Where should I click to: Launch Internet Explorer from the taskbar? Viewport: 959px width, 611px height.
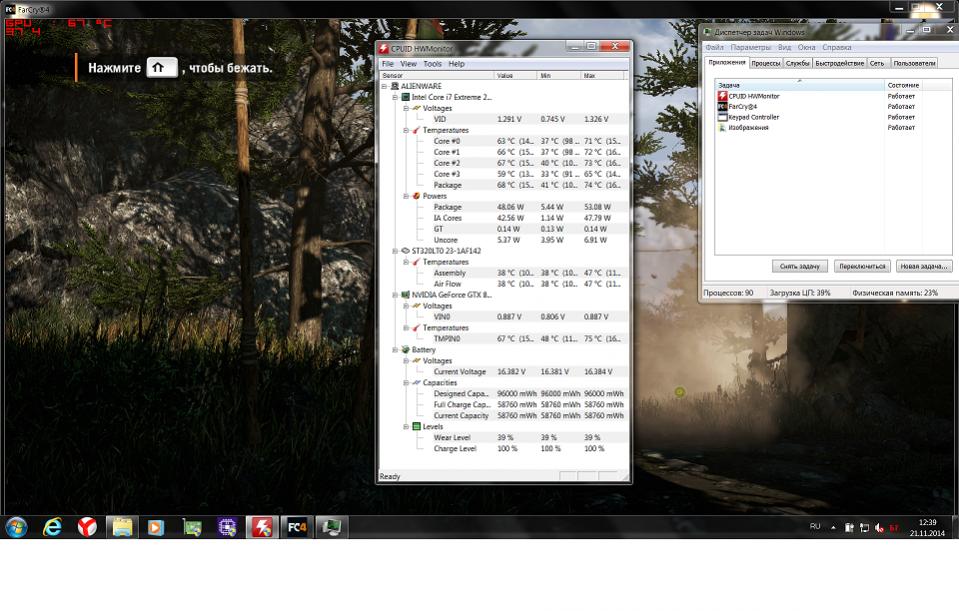52,527
